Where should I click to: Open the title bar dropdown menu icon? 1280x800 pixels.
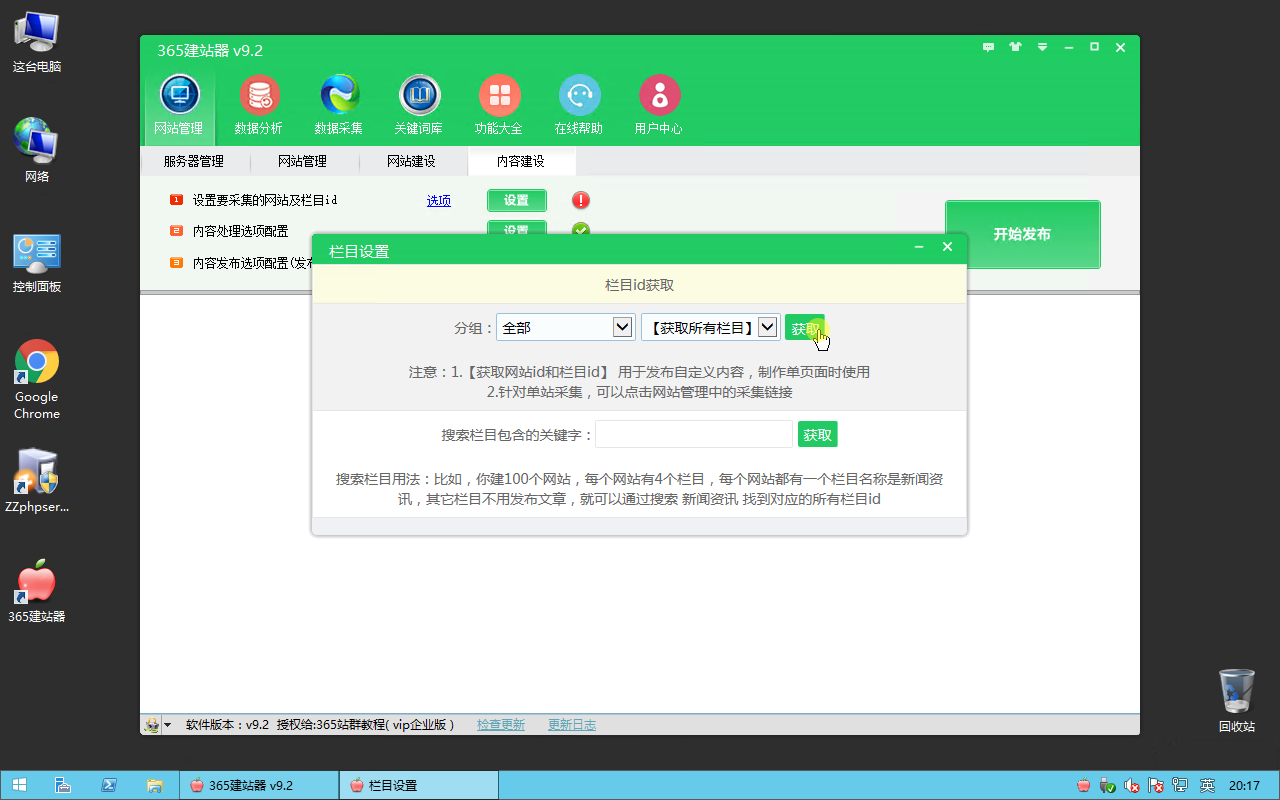tap(1042, 47)
